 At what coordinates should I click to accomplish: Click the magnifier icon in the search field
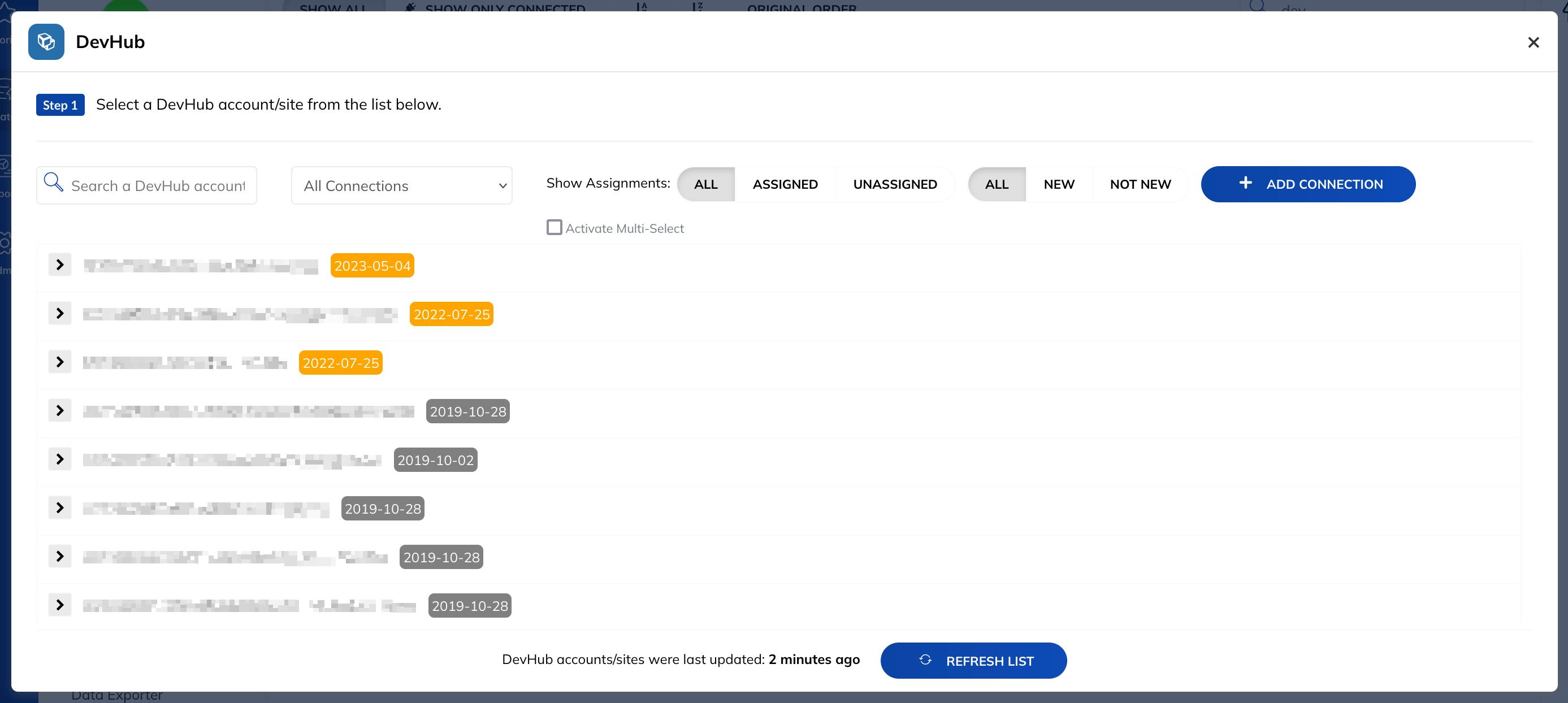coord(54,182)
